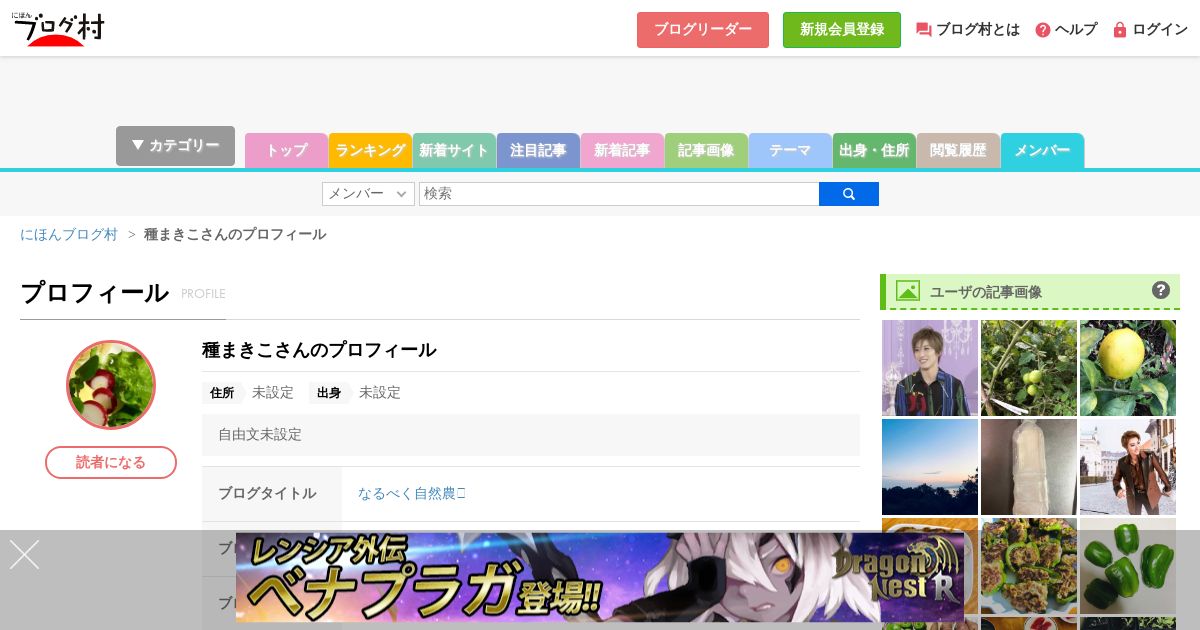Open the white bottle thumbnail
1200x630 pixels.
pos(1029,467)
